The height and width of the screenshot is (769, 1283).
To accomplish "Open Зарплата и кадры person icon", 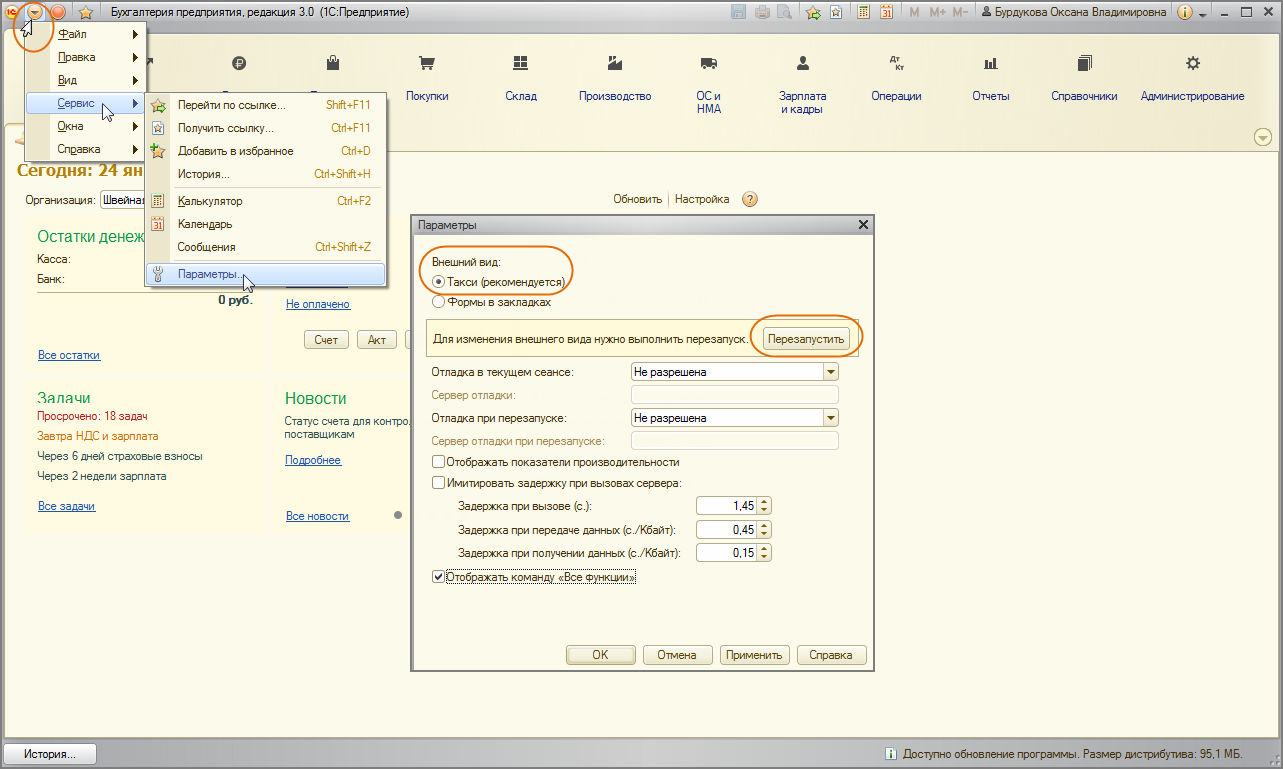I will coord(802,65).
